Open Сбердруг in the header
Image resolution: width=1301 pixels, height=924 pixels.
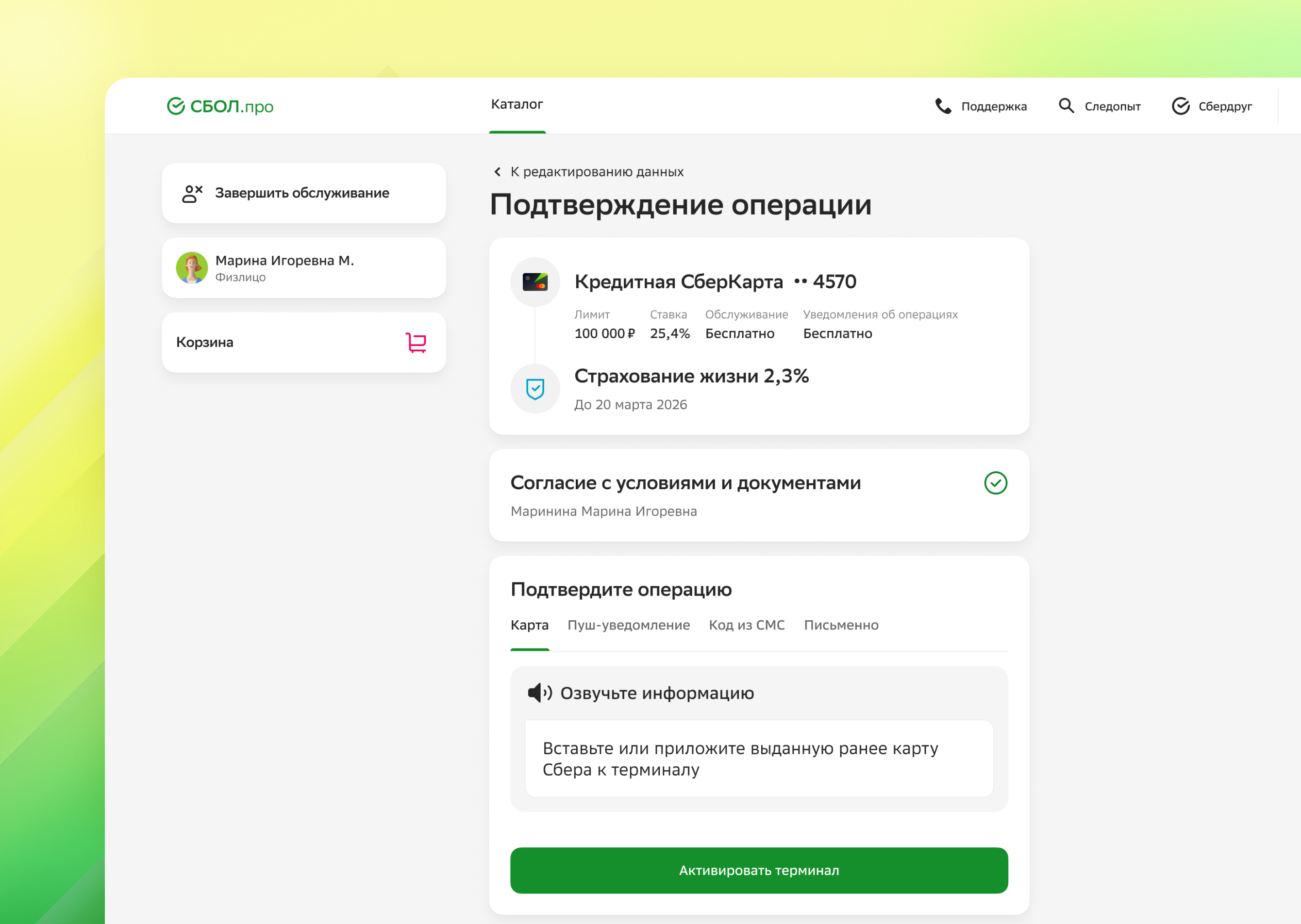point(1225,106)
